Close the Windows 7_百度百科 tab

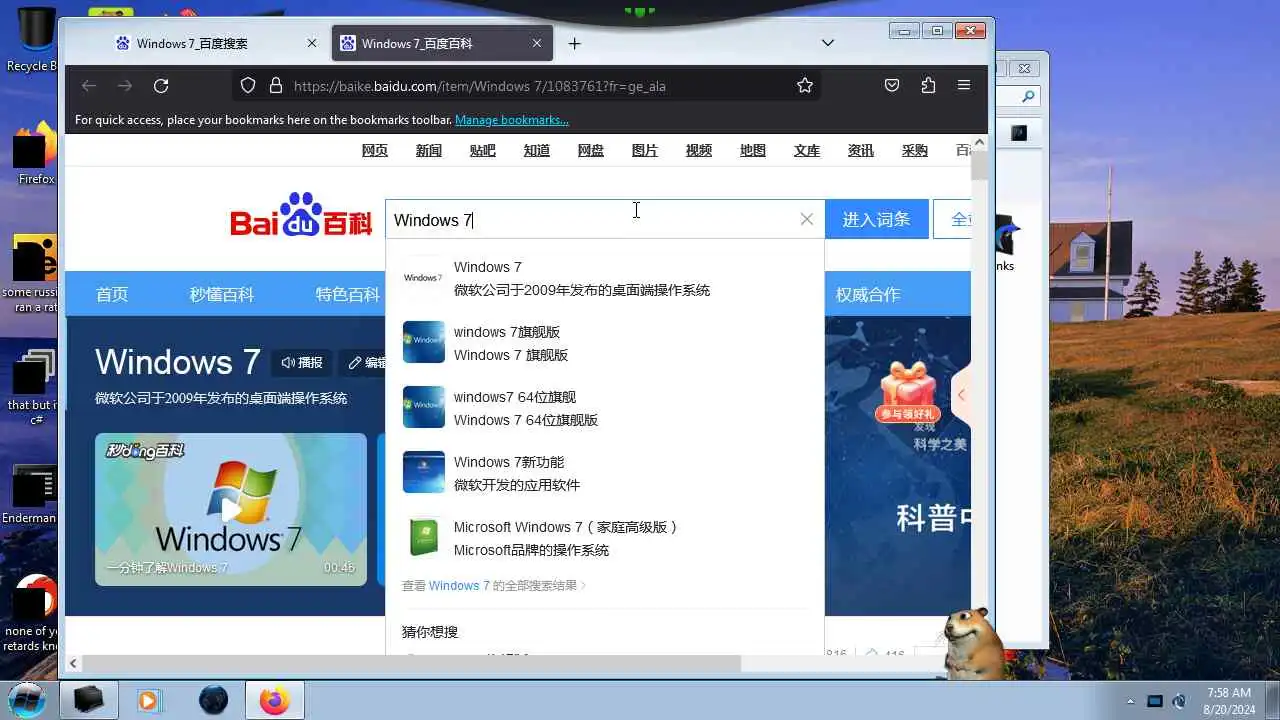click(x=537, y=44)
